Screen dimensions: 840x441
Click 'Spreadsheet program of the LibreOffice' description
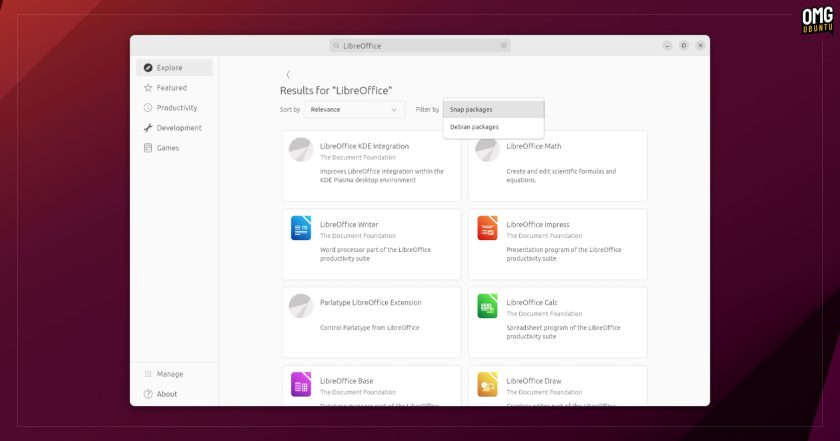pyautogui.click(x=563, y=332)
